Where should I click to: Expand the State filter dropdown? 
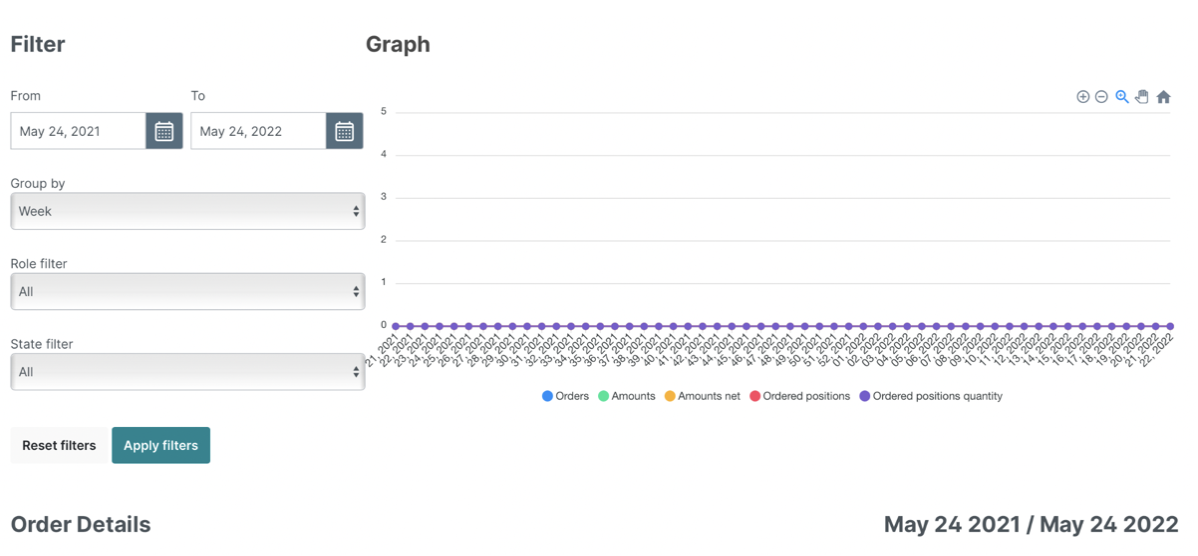click(x=188, y=372)
